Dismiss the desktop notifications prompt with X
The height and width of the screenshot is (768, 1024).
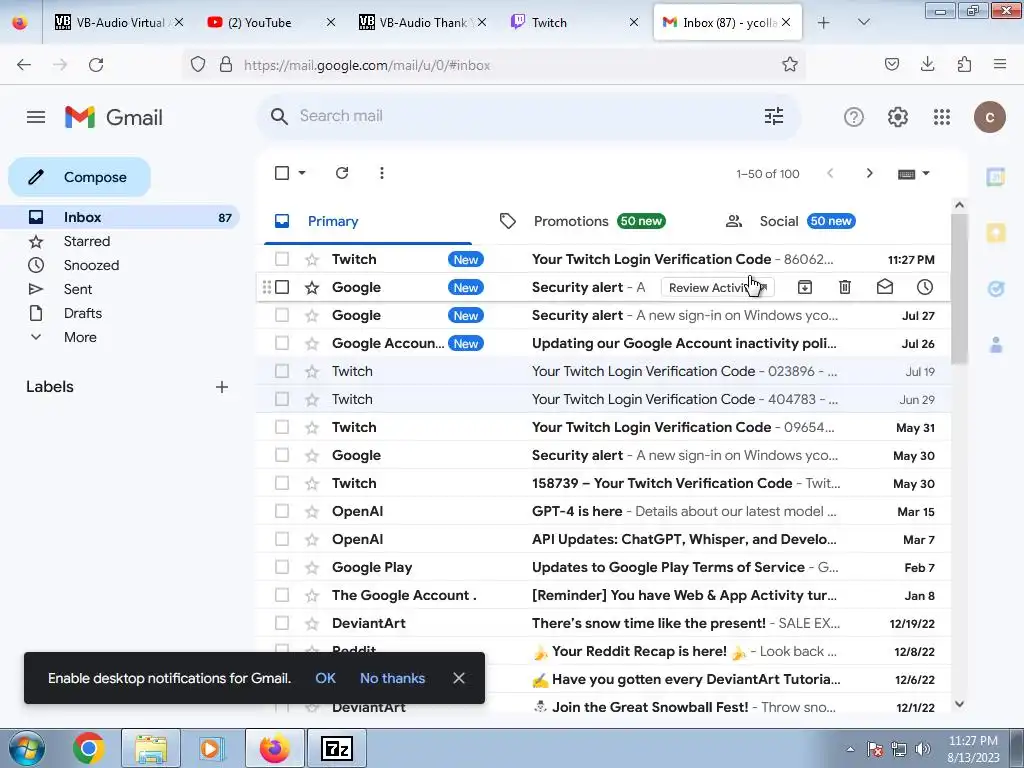(458, 678)
